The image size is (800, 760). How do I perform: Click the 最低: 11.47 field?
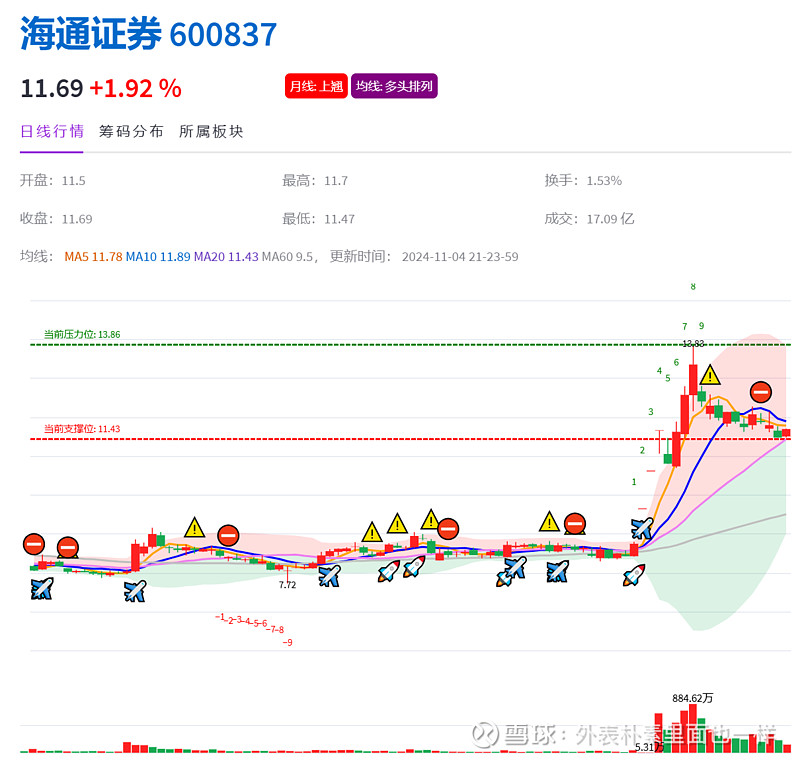(318, 219)
